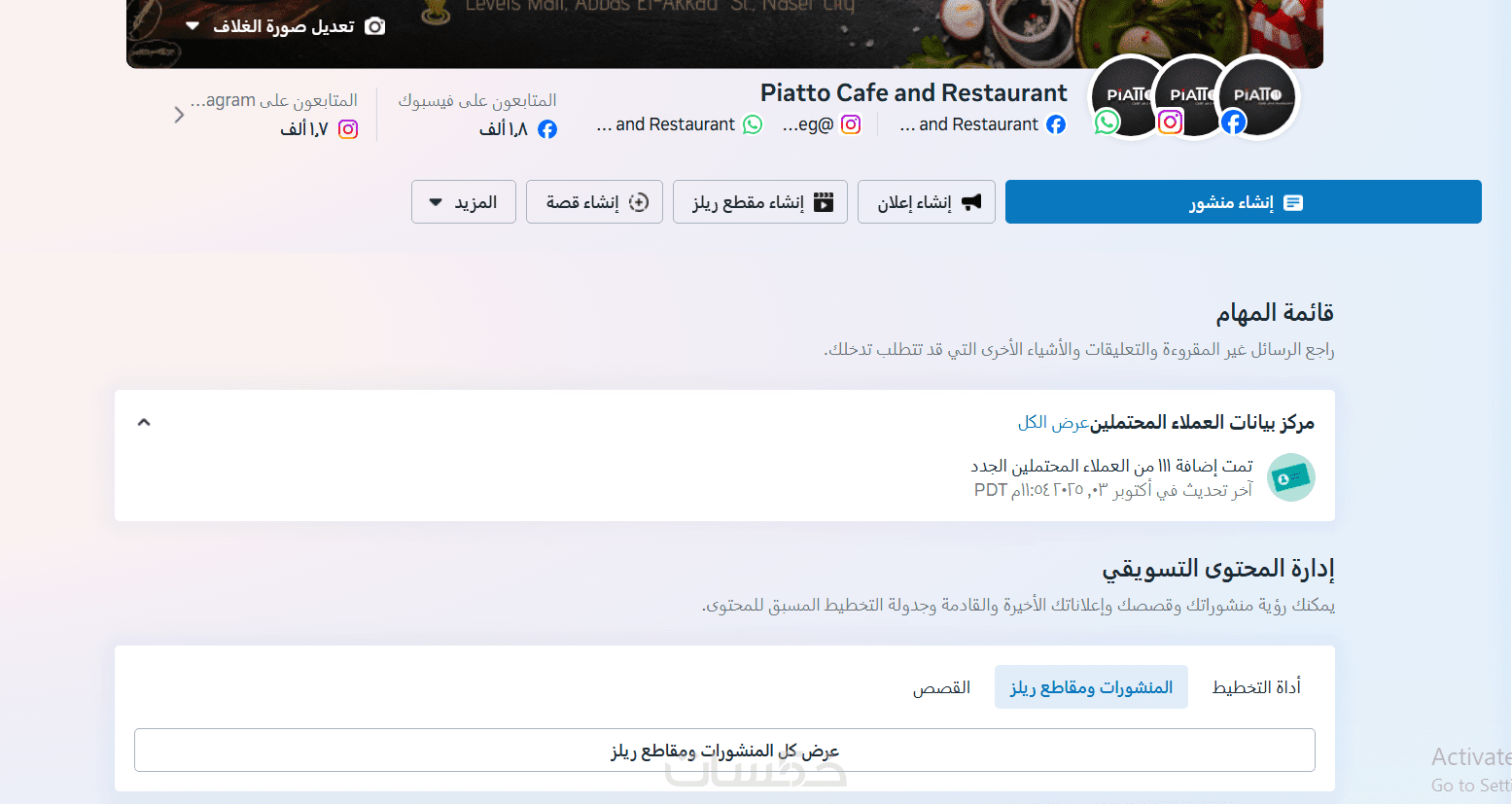
Task: Click the megaphone icon in the create ad button
Action: click(971, 202)
